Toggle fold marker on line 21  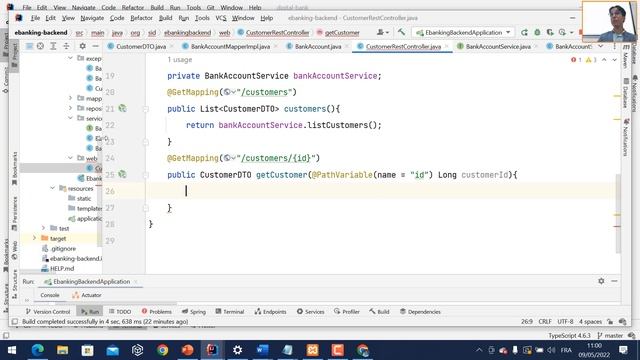click(x=145, y=109)
